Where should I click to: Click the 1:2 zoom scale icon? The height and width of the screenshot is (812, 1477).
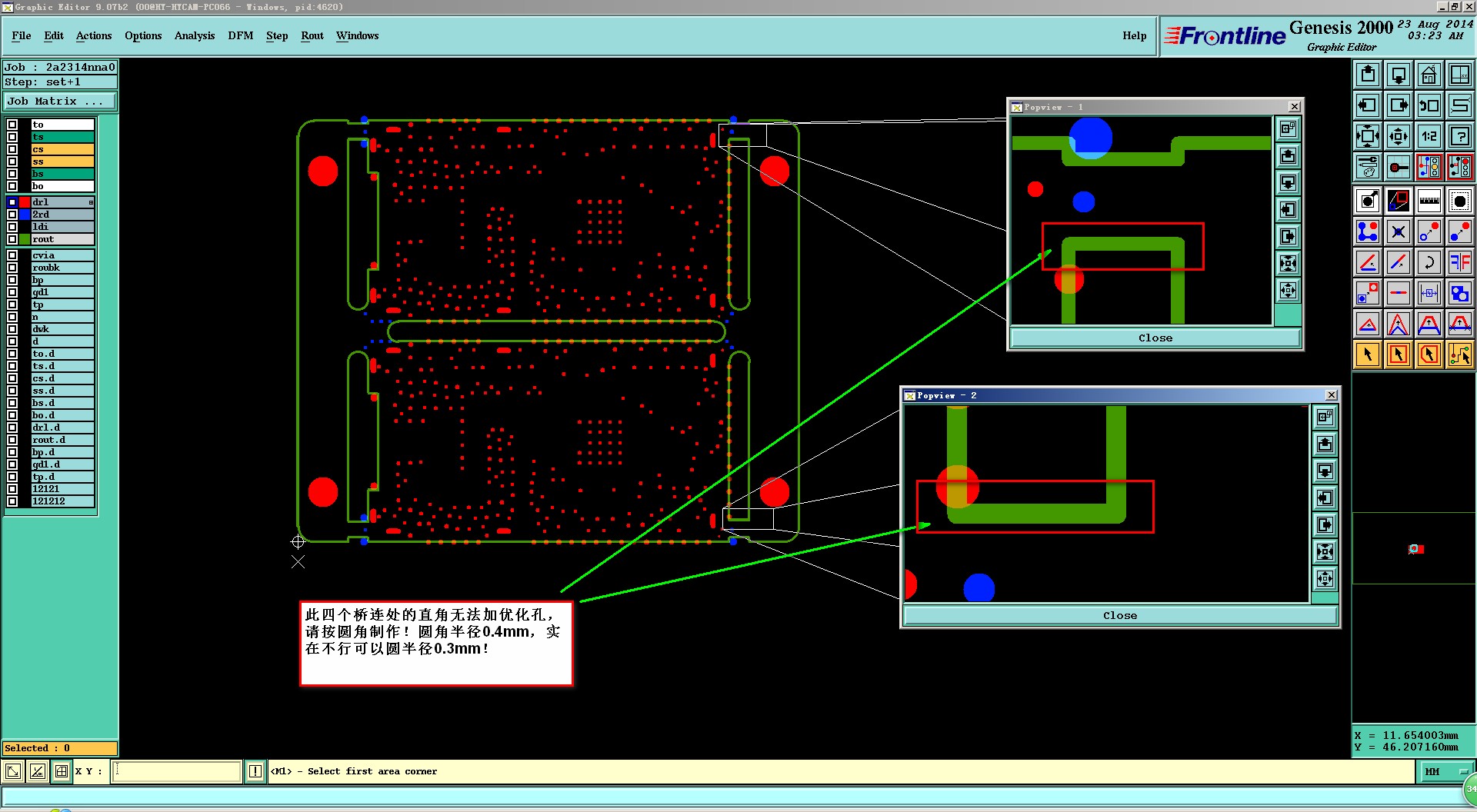(x=1429, y=136)
